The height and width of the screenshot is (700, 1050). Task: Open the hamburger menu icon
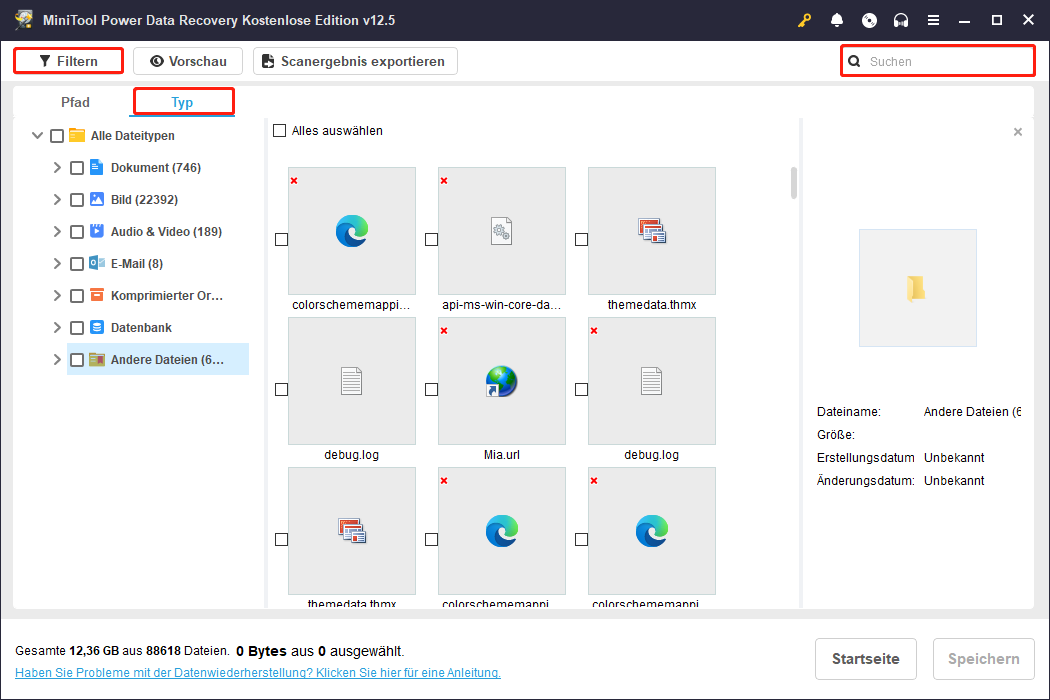933,20
